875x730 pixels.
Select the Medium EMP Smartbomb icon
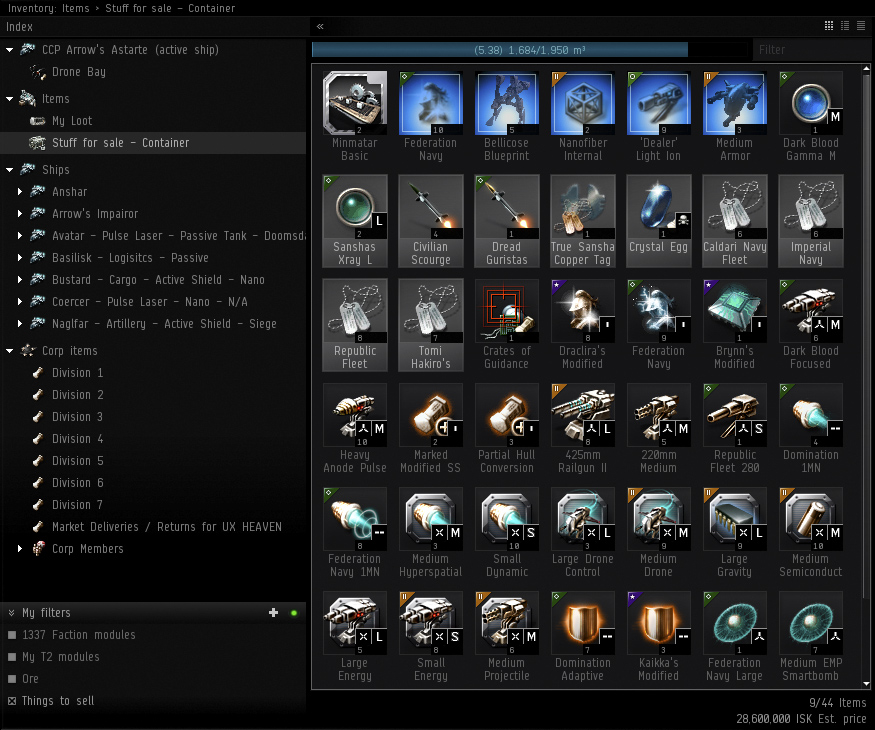point(810,623)
